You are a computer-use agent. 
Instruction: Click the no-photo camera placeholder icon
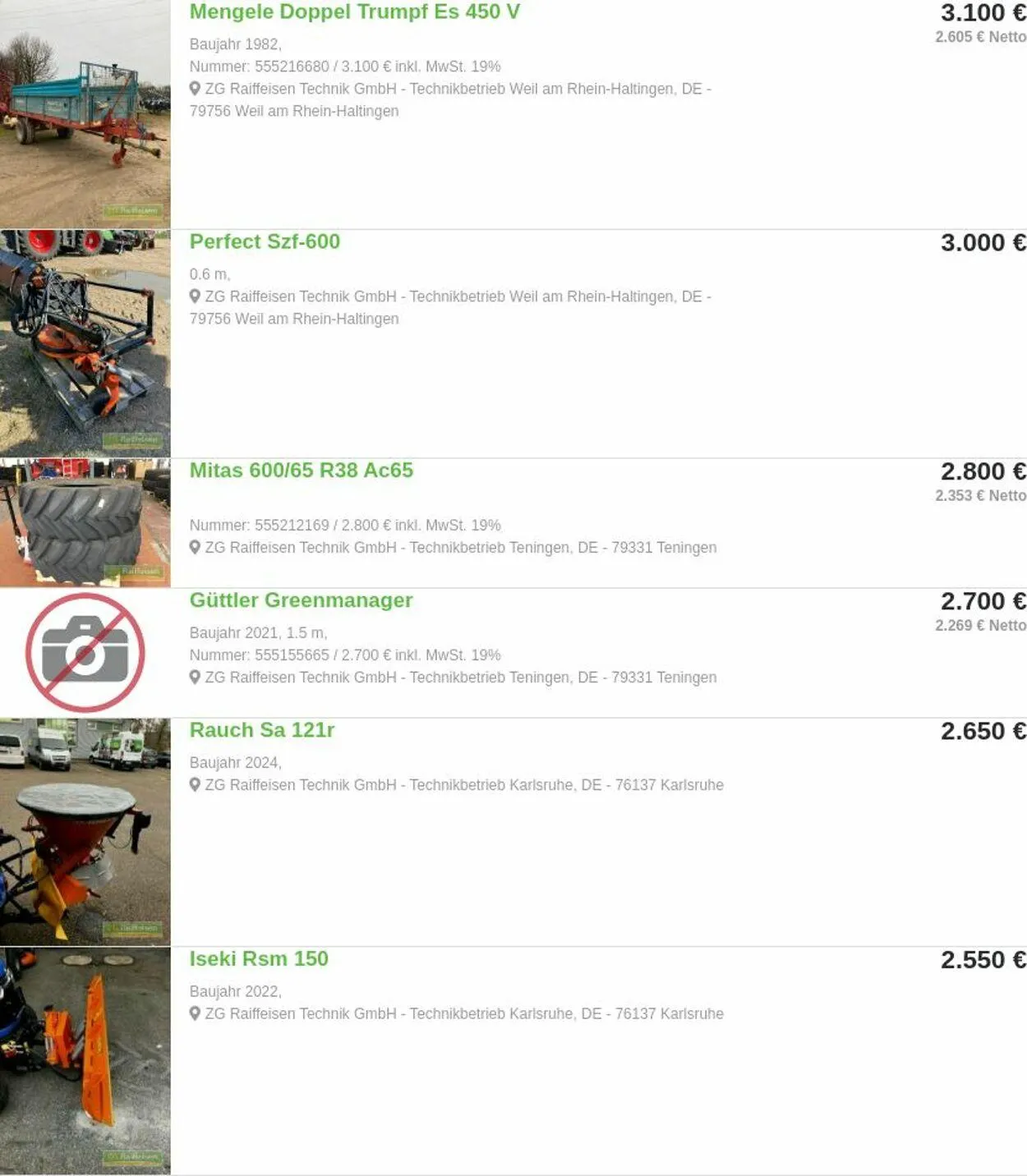[85, 653]
